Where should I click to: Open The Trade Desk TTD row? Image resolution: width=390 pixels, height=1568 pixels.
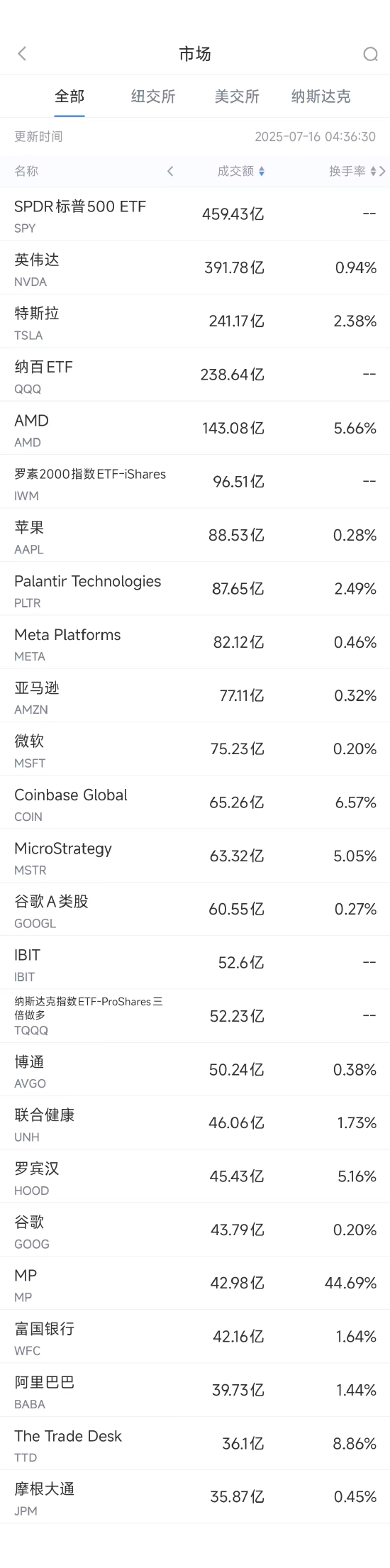point(195,1444)
